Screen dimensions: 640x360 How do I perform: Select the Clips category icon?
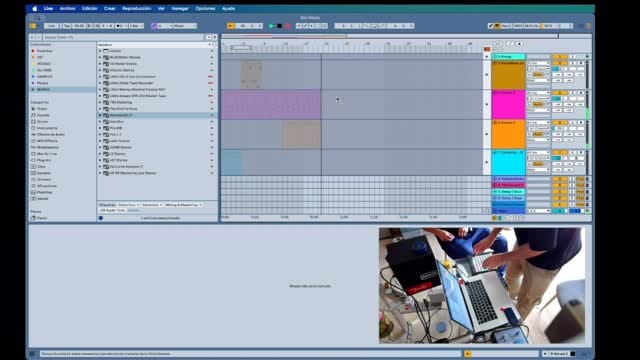pos(33,167)
